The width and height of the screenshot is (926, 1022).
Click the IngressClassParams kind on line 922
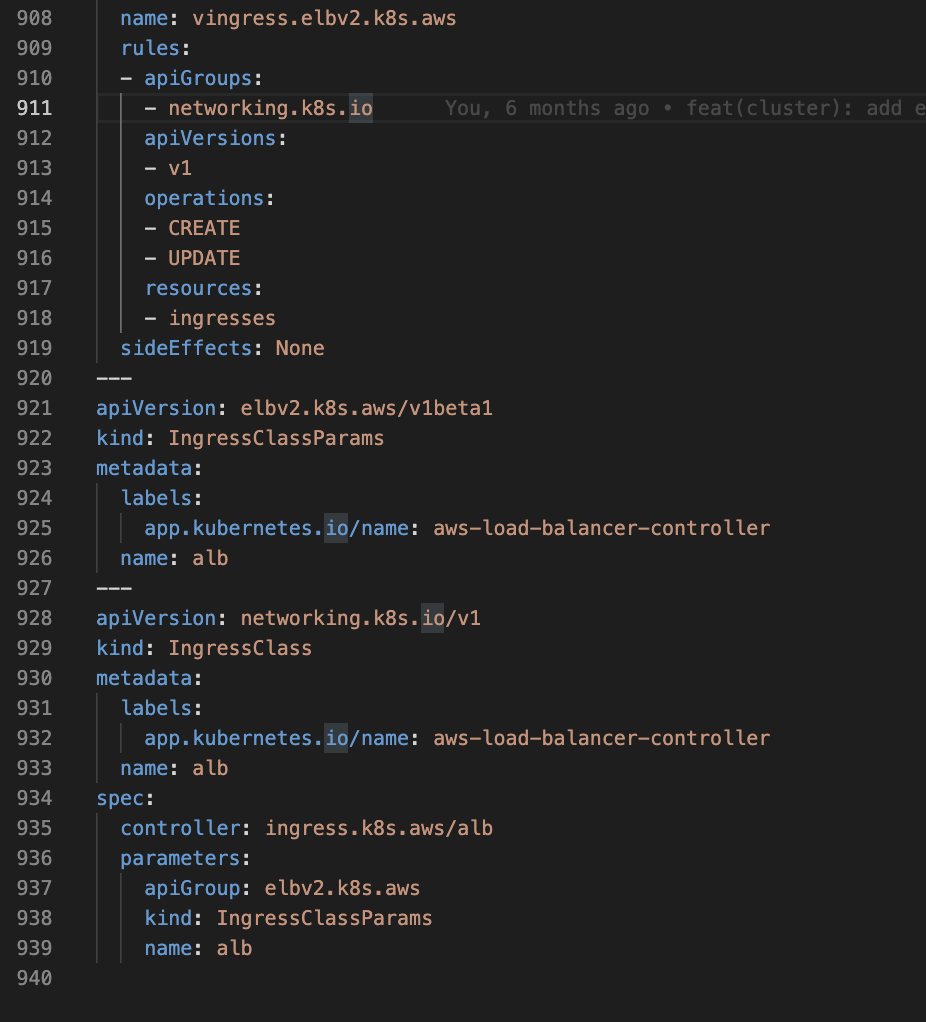(x=276, y=438)
